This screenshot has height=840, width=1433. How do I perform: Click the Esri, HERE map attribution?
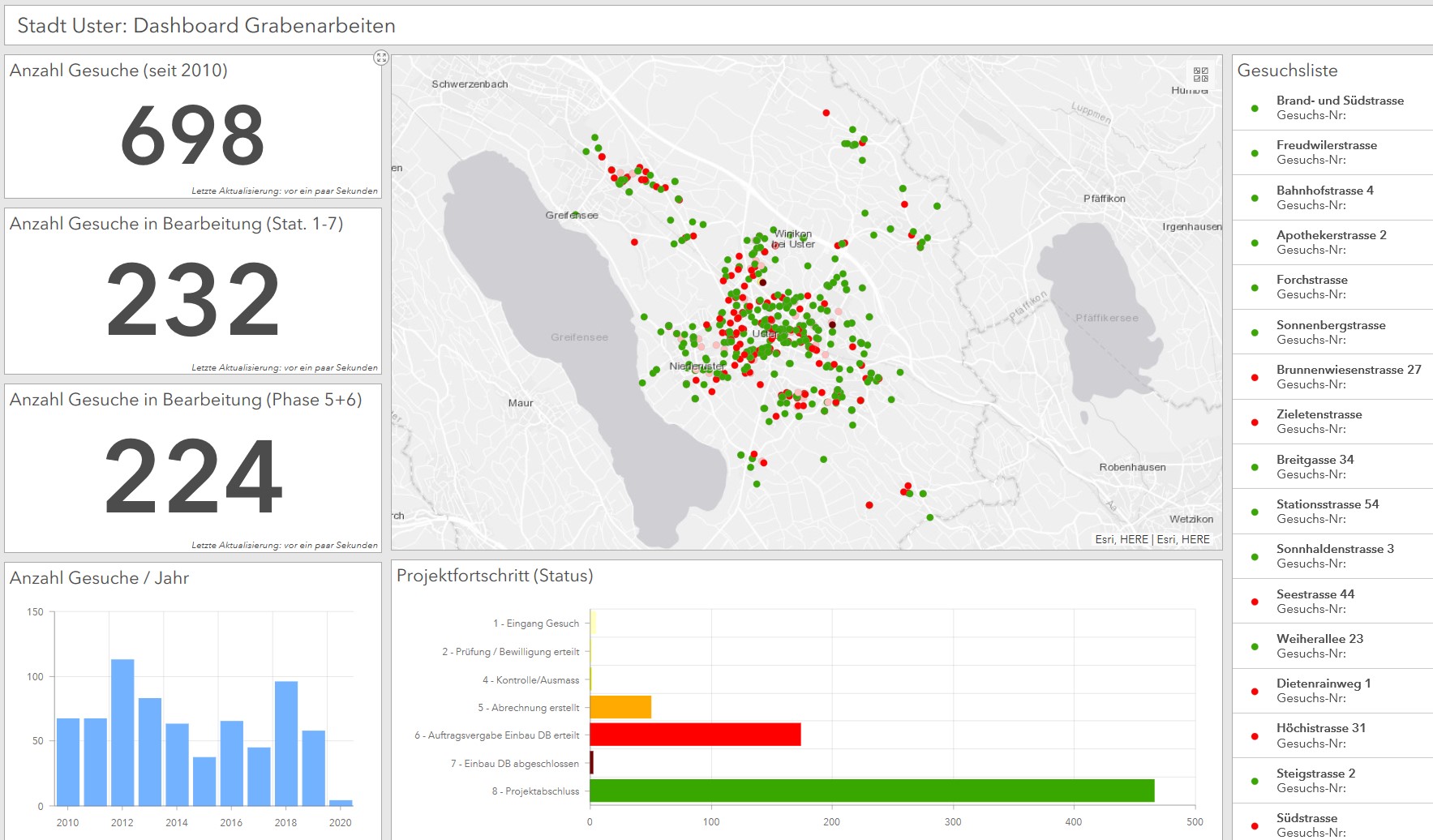tap(1152, 539)
